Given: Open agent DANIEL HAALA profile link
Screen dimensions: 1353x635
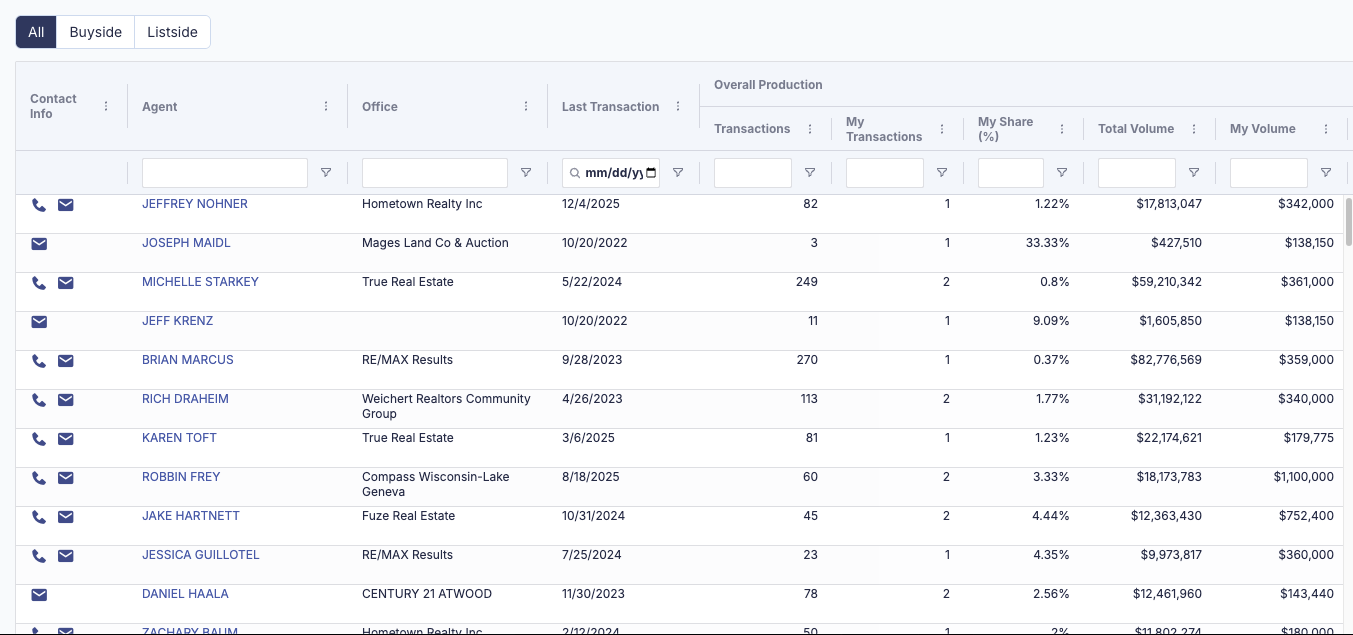Looking at the screenshot, I should click(185, 594).
